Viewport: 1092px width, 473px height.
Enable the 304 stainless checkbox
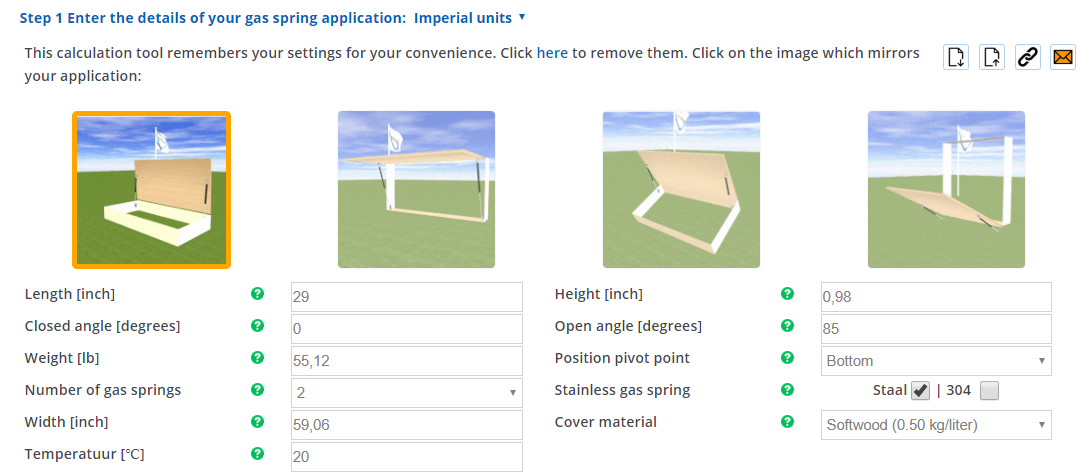click(989, 391)
